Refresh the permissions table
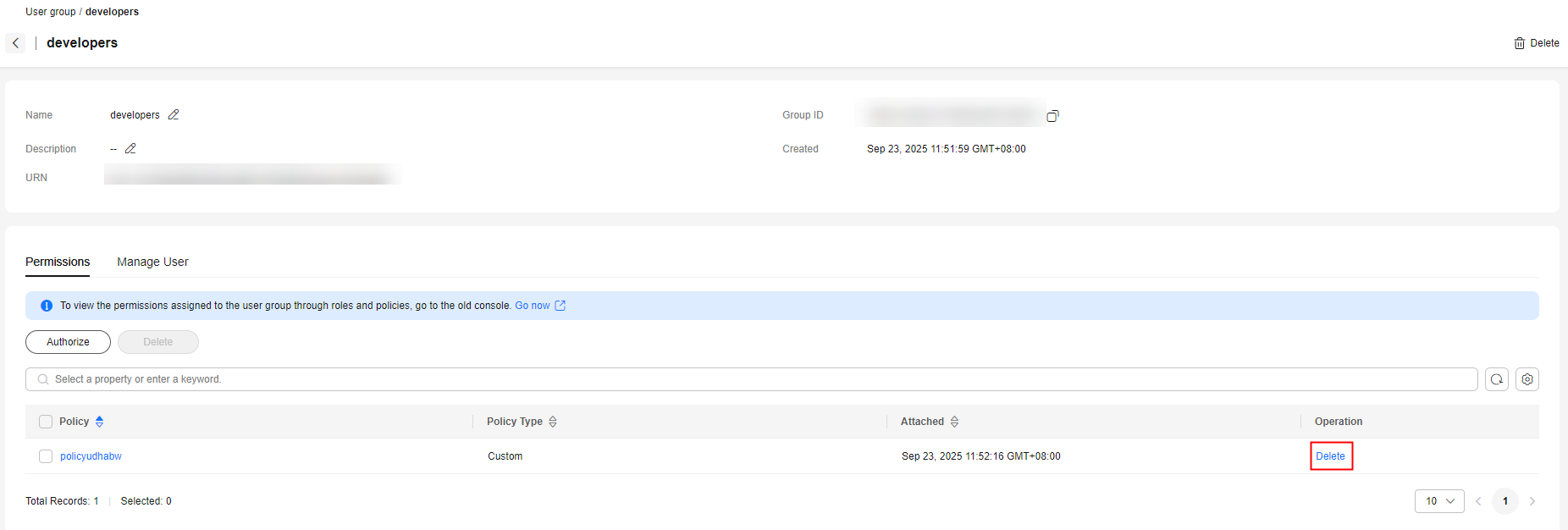Image resolution: width=1568 pixels, height=530 pixels. (1496, 379)
